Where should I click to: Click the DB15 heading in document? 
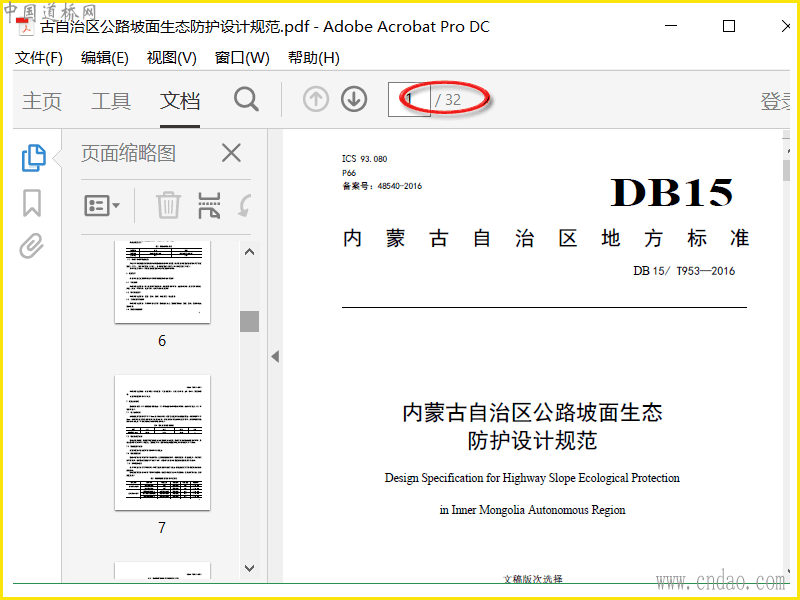point(671,192)
